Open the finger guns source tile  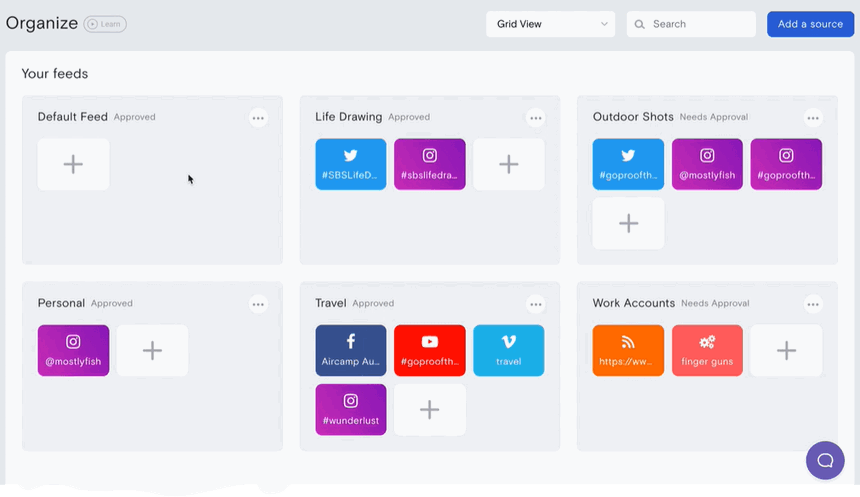[707, 350]
